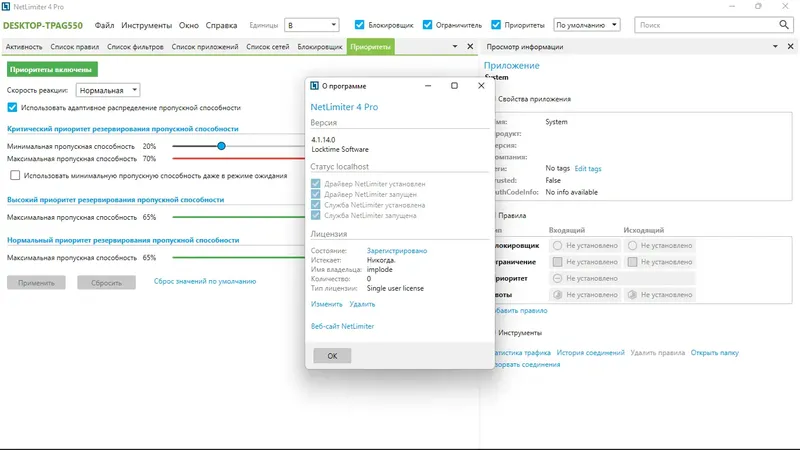
Task: Enable minimum bandwidth in idle mode checkbox
Action: point(15,176)
